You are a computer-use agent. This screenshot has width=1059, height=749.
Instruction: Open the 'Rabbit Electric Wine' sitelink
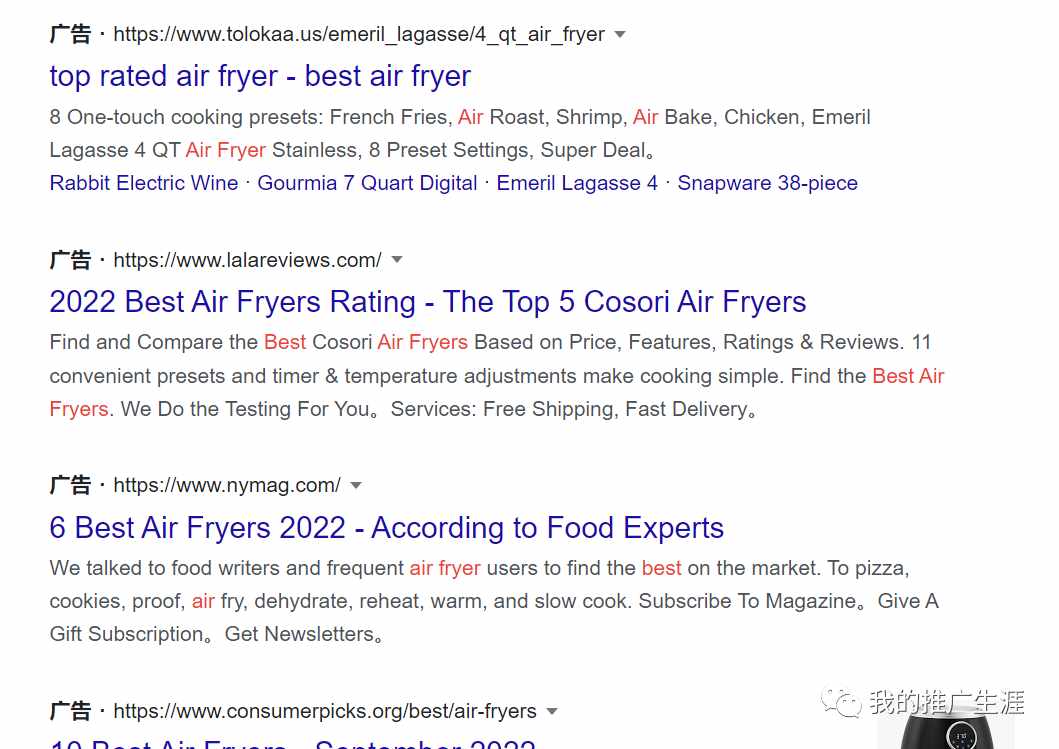[x=144, y=183]
